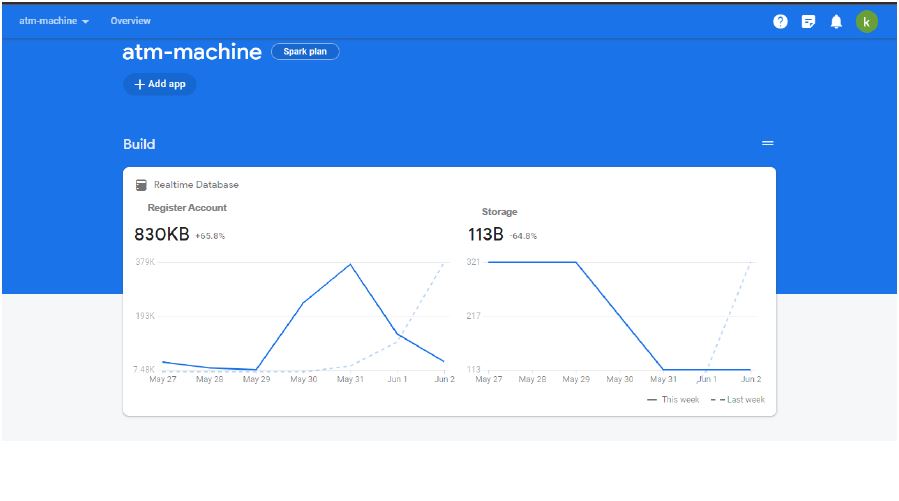Click the 7.48K axis label
This screenshot has height=501, width=899.
click(144, 369)
